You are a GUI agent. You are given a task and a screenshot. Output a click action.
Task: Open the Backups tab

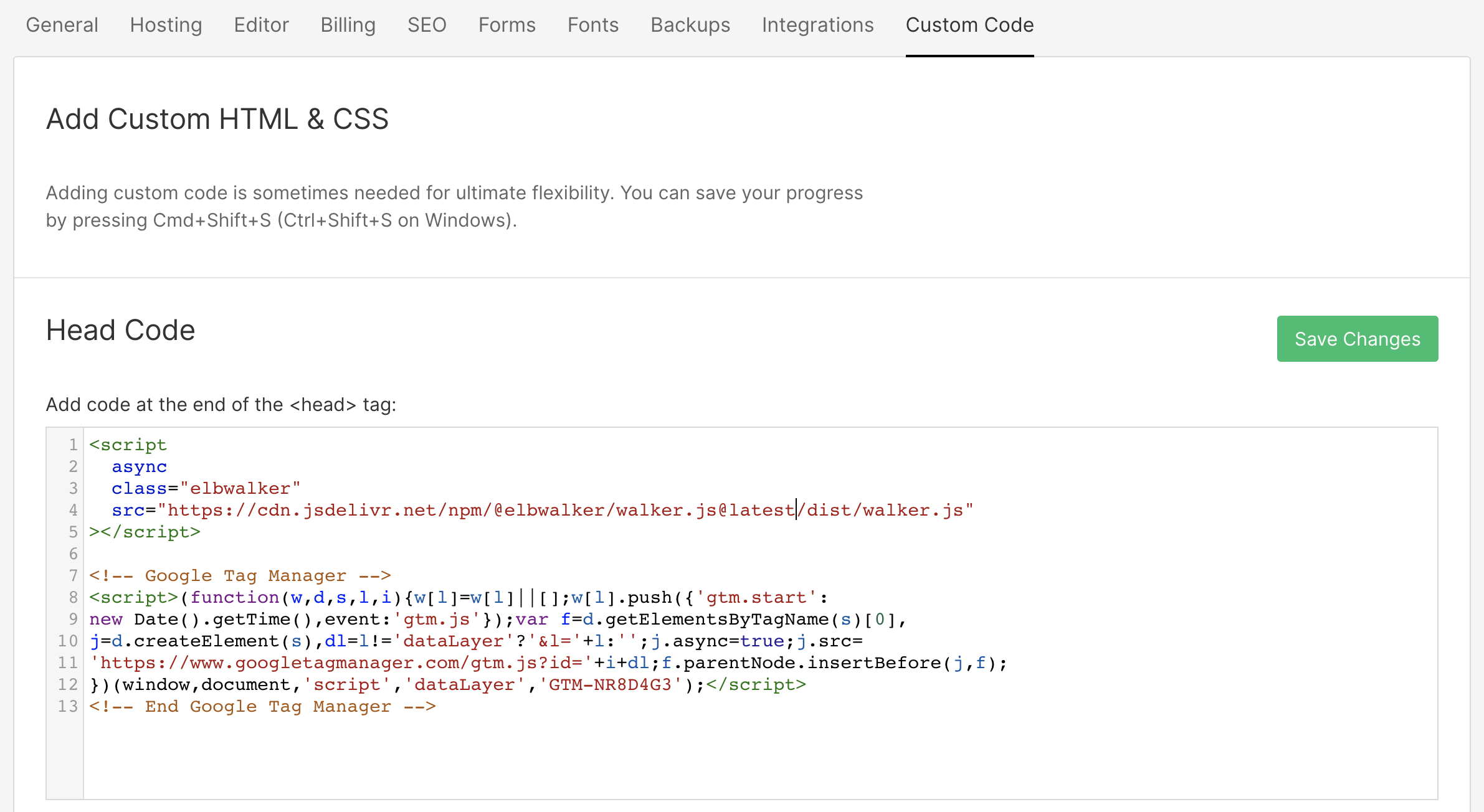click(x=690, y=25)
